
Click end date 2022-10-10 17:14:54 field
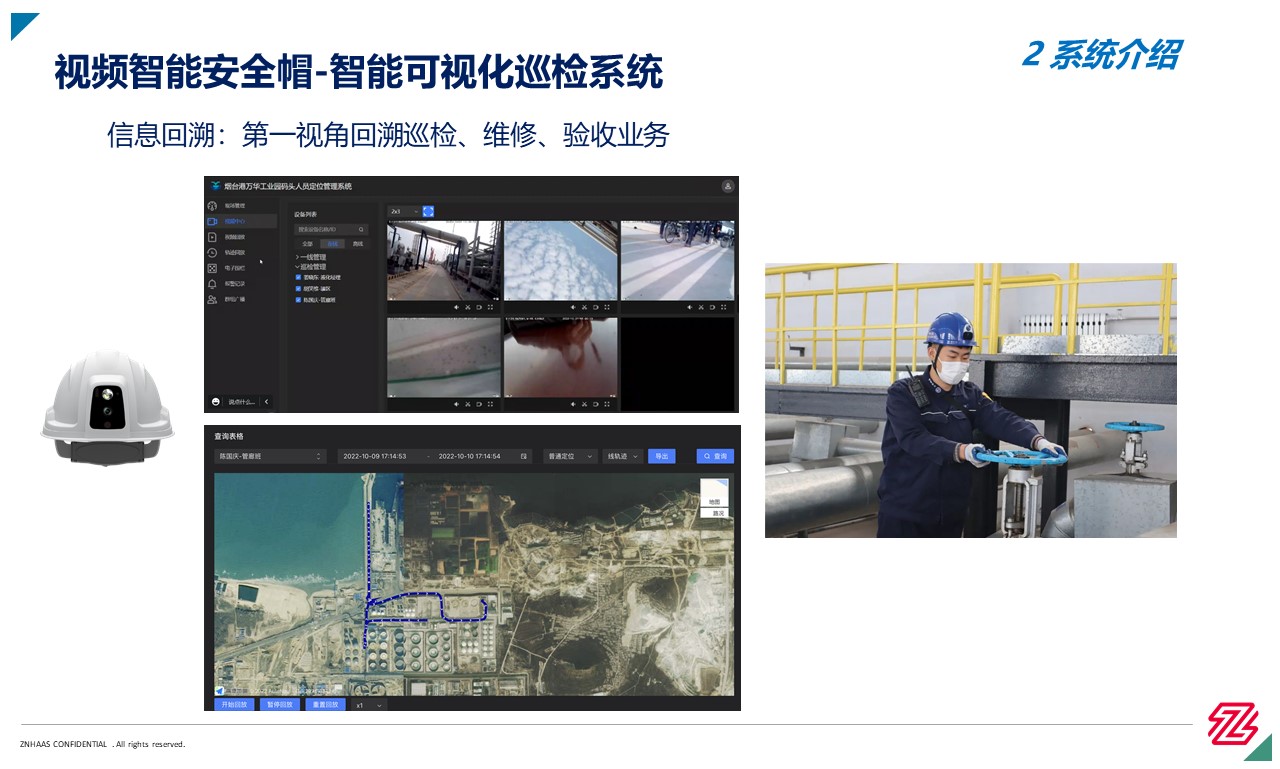470,456
